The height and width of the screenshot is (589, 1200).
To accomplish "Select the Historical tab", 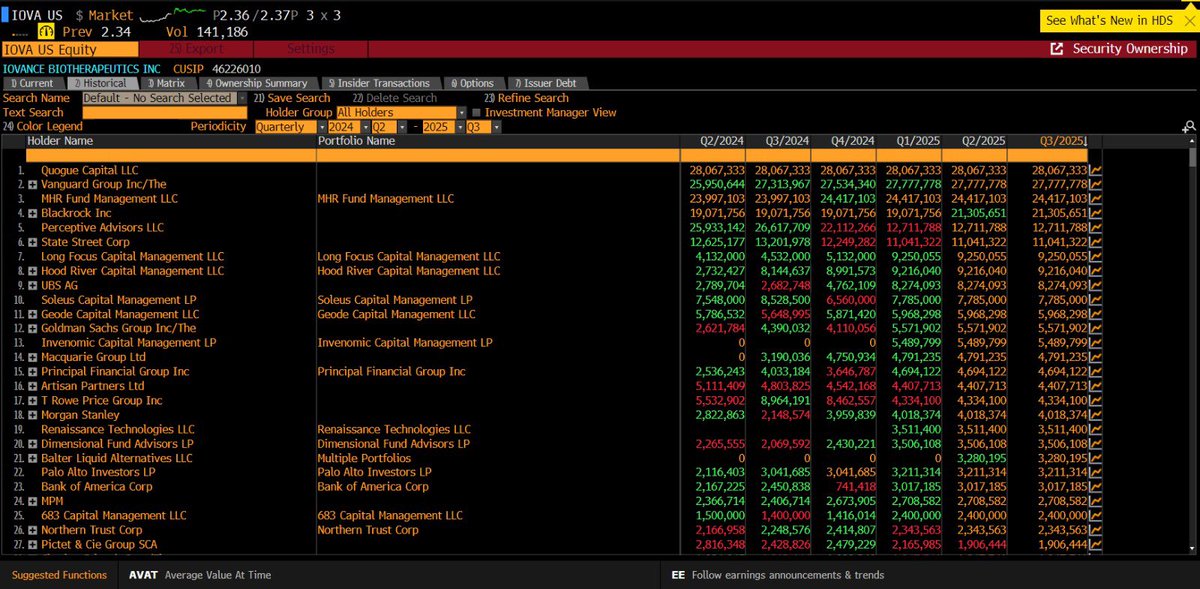I will tap(105, 83).
